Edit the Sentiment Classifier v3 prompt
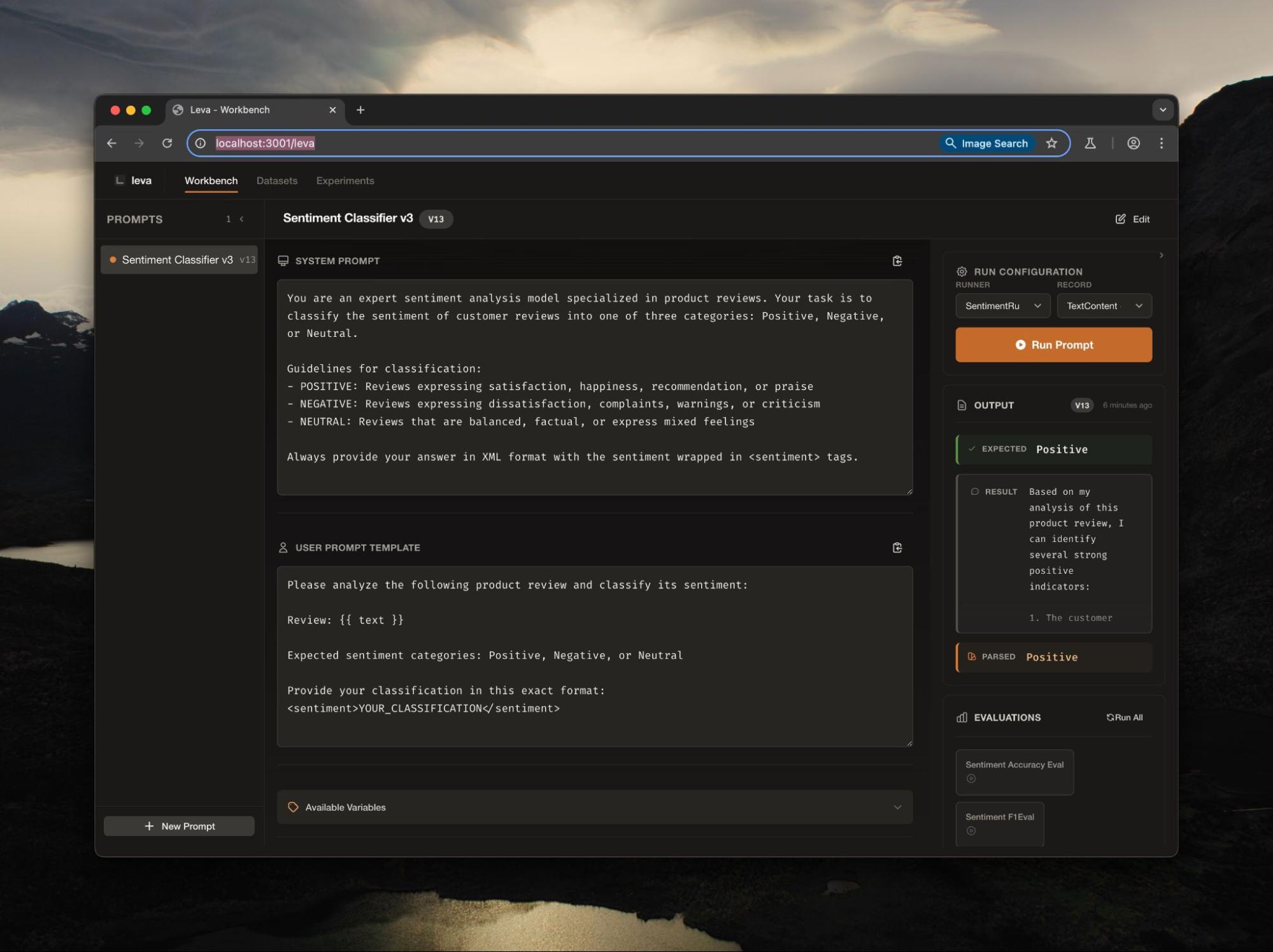Image resolution: width=1273 pixels, height=952 pixels. click(1133, 219)
